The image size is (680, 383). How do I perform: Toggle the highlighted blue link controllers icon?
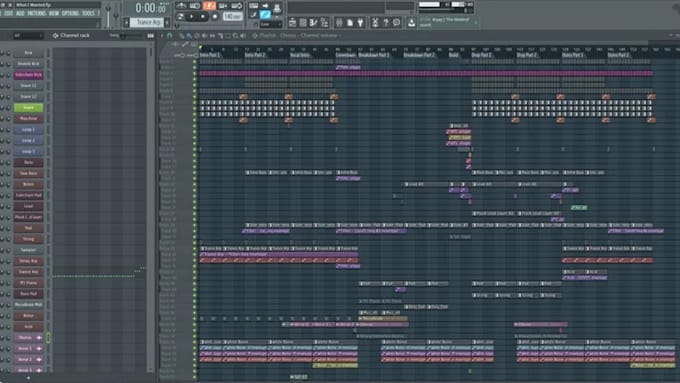[x=265, y=15]
